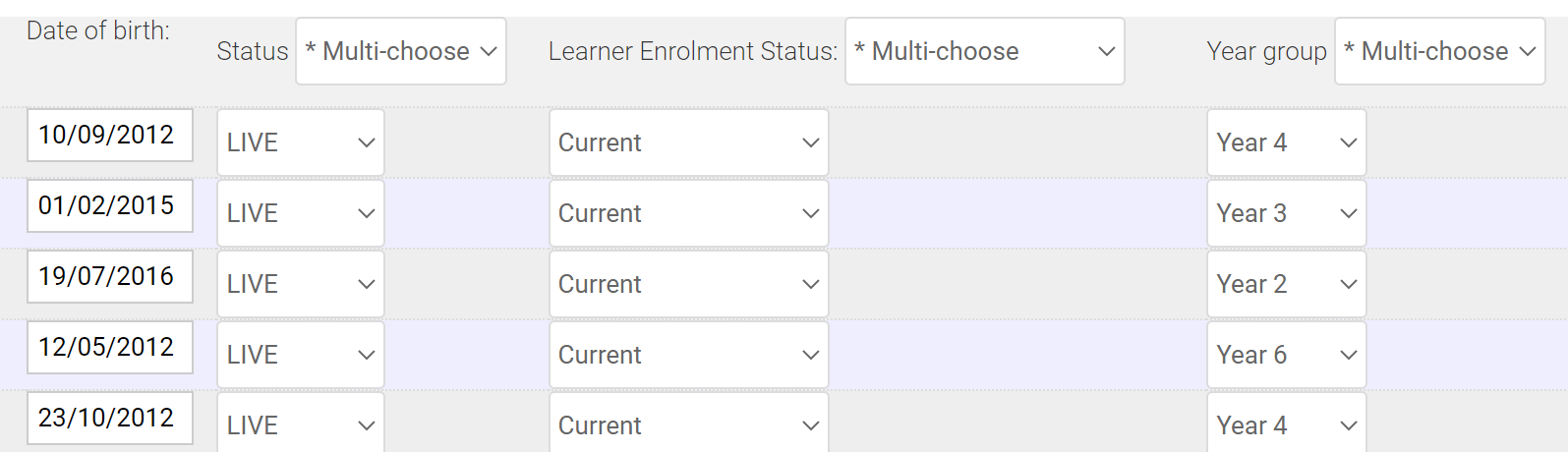Image resolution: width=1568 pixels, height=452 pixels.
Task: Open LIVE status dropdown for 01/02/2015 row
Action: (x=300, y=213)
